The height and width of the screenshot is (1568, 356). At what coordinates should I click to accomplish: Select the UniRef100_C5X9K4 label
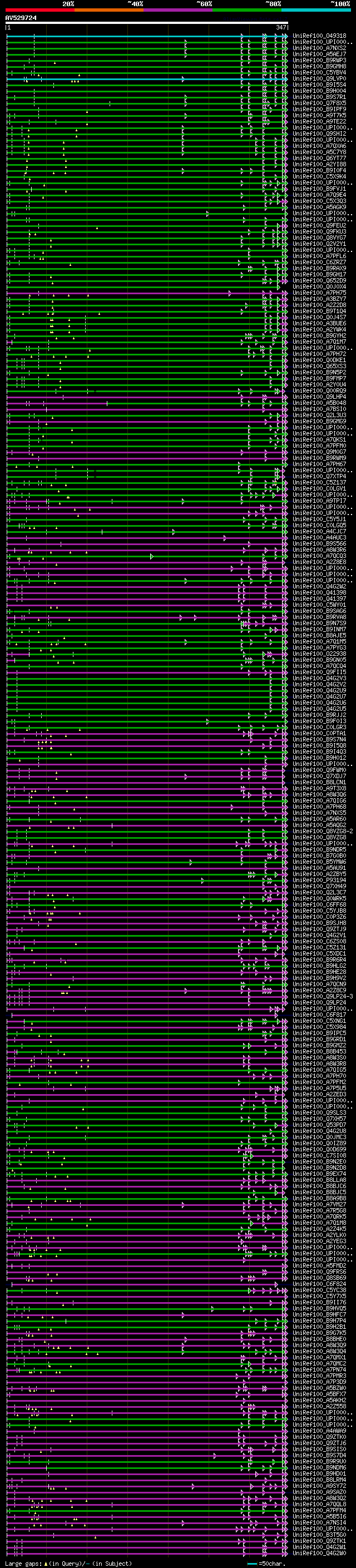click(x=319, y=176)
